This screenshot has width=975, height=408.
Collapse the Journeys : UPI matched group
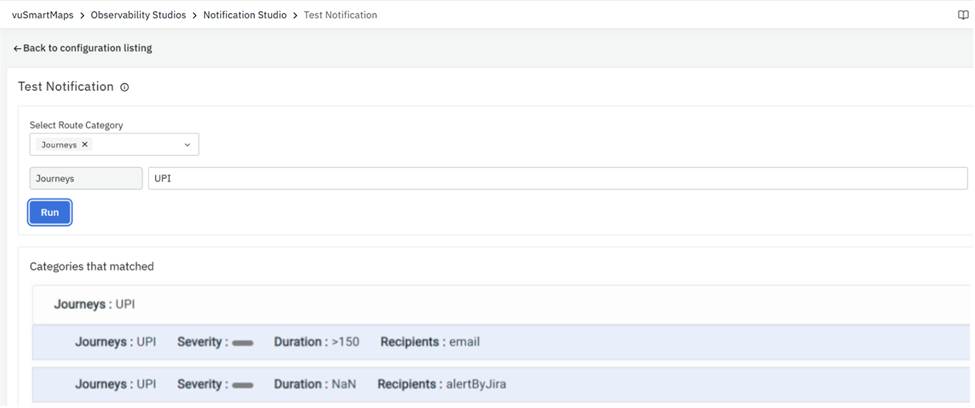click(94, 303)
